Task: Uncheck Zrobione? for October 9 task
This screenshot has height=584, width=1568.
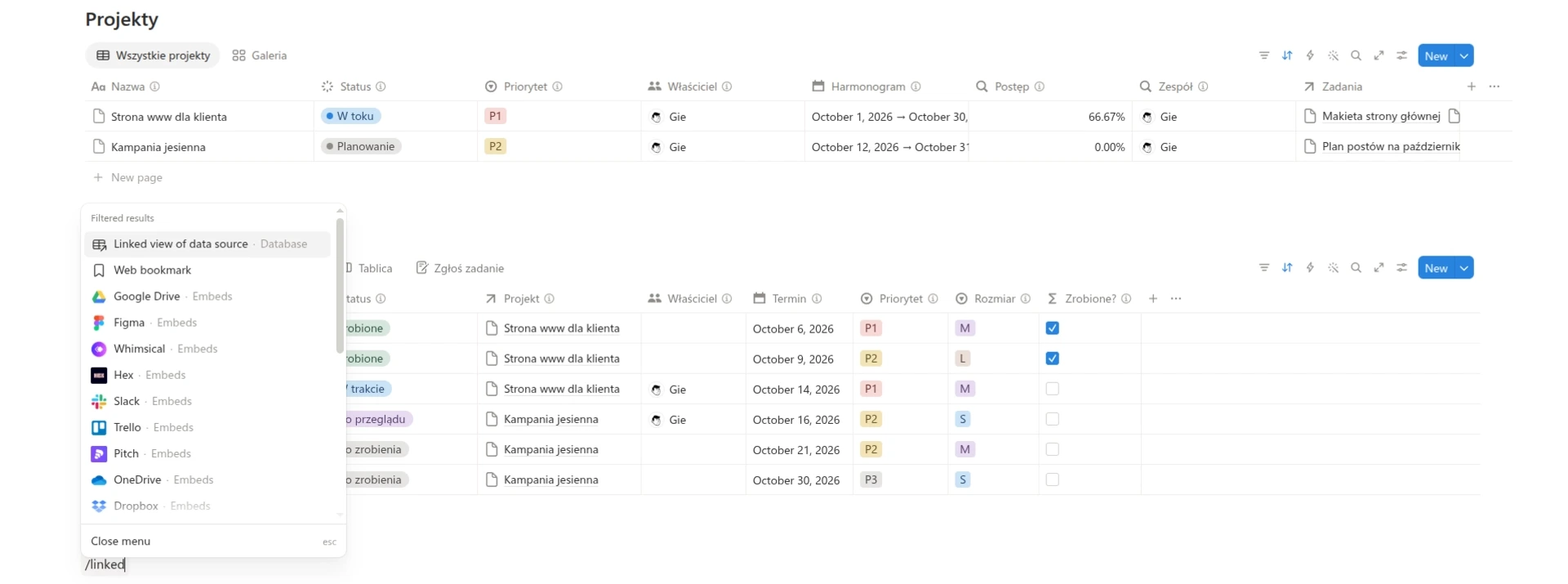Action: click(x=1052, y=359)
